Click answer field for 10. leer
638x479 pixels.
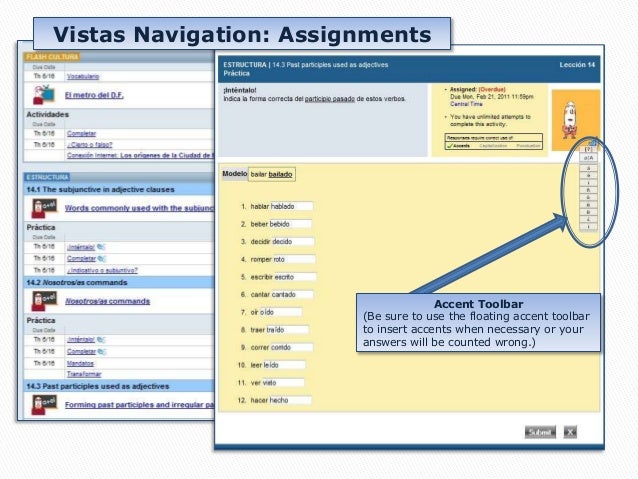284,365
